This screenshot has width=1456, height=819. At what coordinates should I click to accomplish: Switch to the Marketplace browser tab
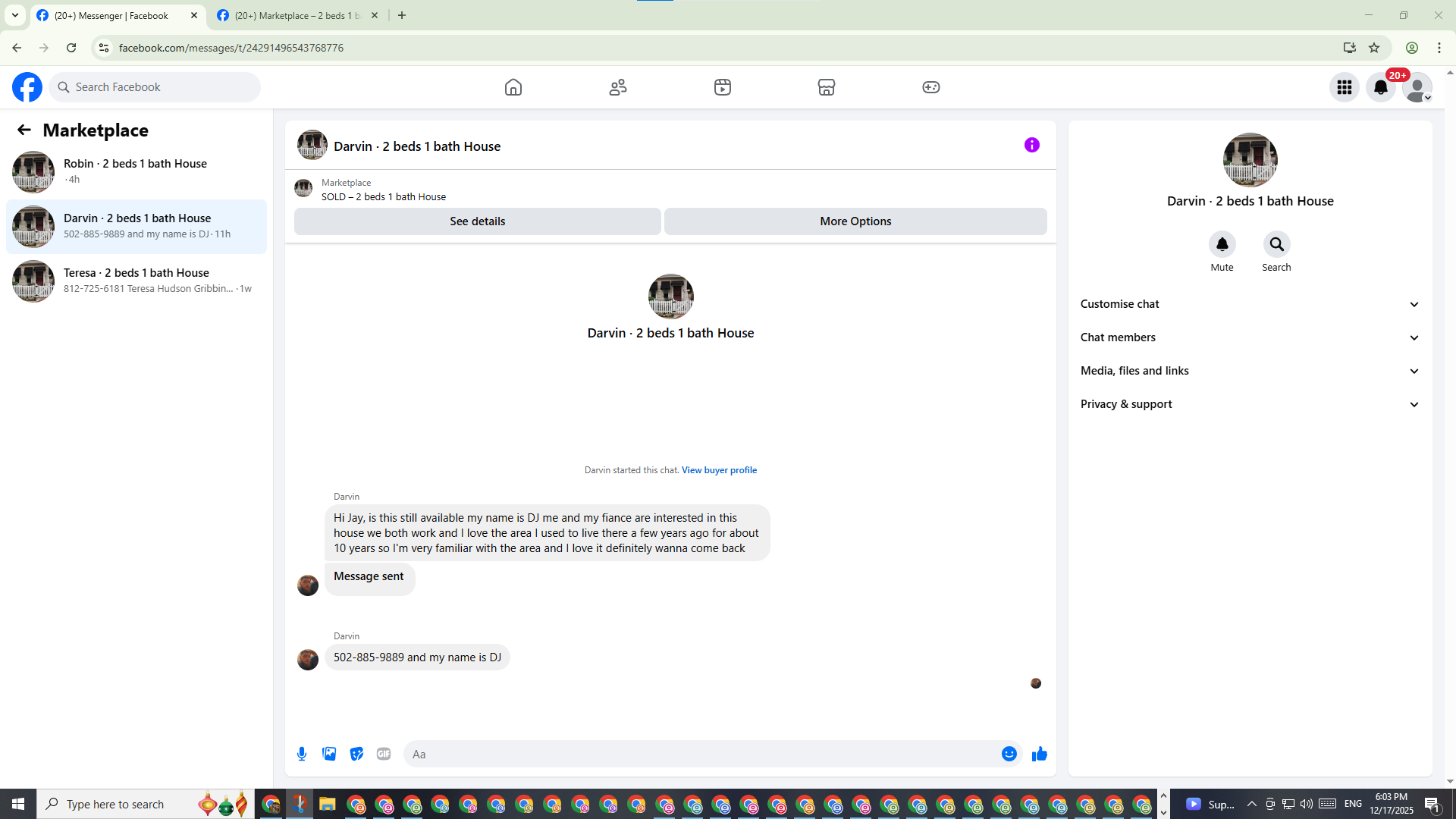pos(296,15)
